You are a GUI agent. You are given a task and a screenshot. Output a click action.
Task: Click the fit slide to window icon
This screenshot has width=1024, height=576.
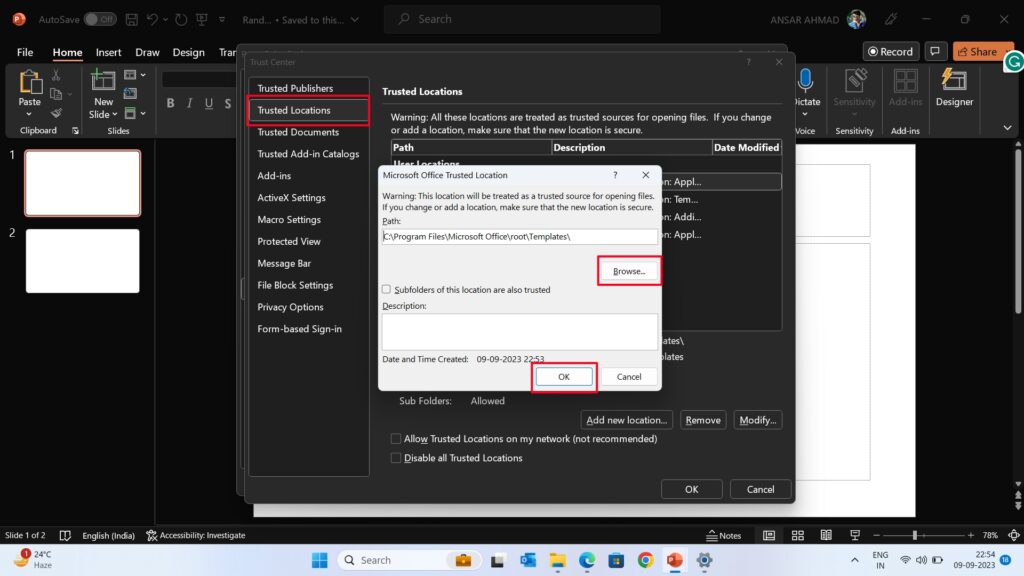(x=1014, y=536)
